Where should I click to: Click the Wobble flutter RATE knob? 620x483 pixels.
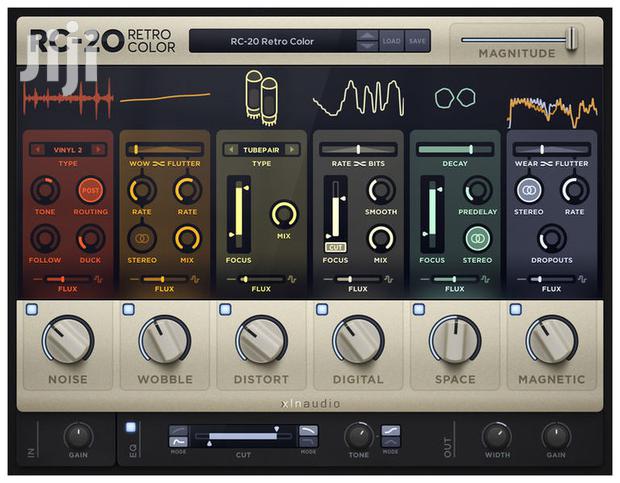[187, 190]
